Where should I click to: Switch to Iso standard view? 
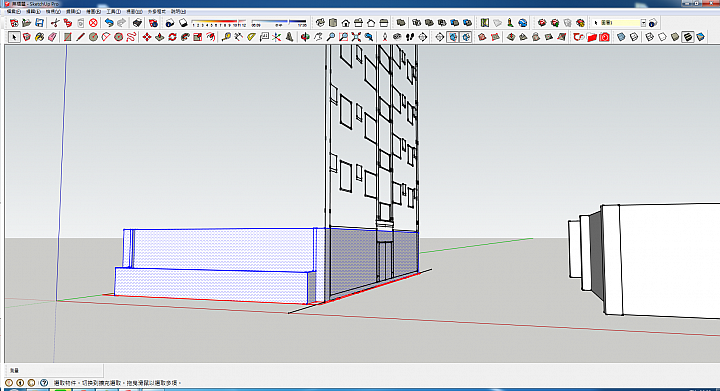(320, 22)
